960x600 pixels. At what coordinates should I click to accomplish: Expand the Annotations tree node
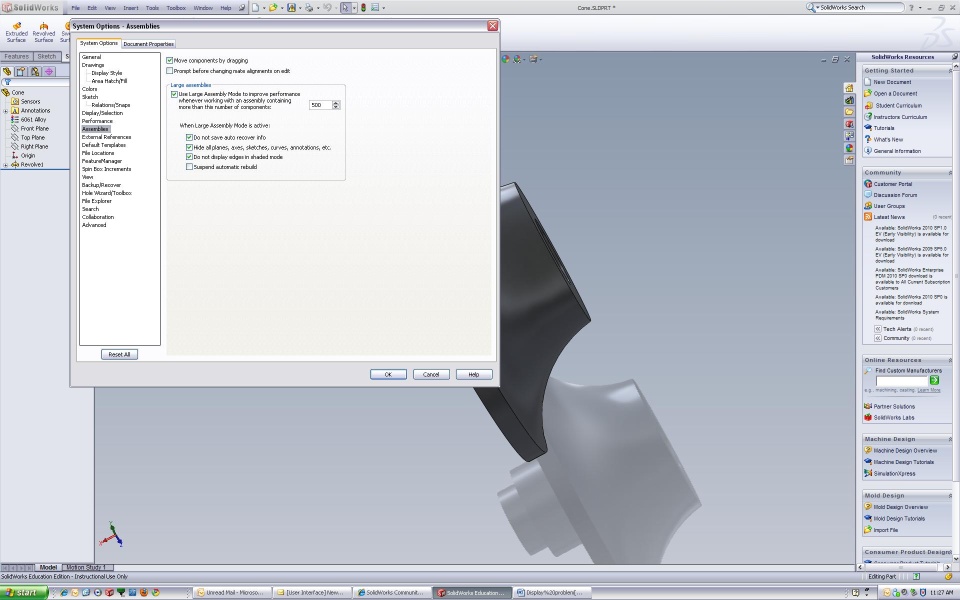coord(6,111)
